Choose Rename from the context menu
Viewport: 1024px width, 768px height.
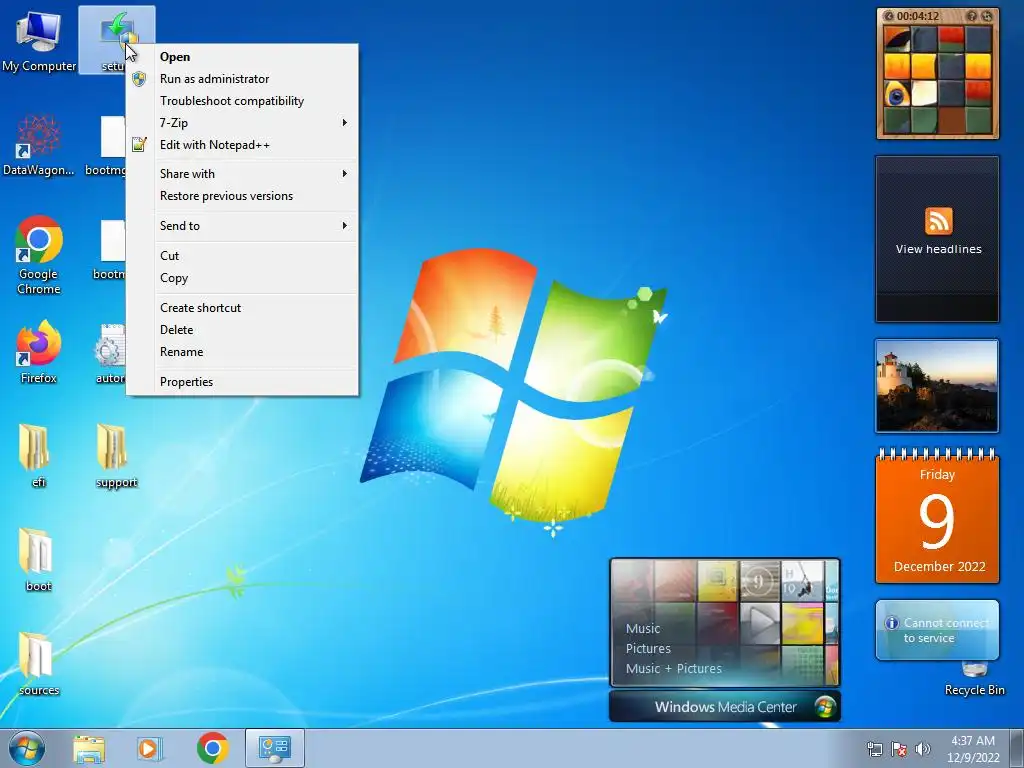(x=242, y=352)
